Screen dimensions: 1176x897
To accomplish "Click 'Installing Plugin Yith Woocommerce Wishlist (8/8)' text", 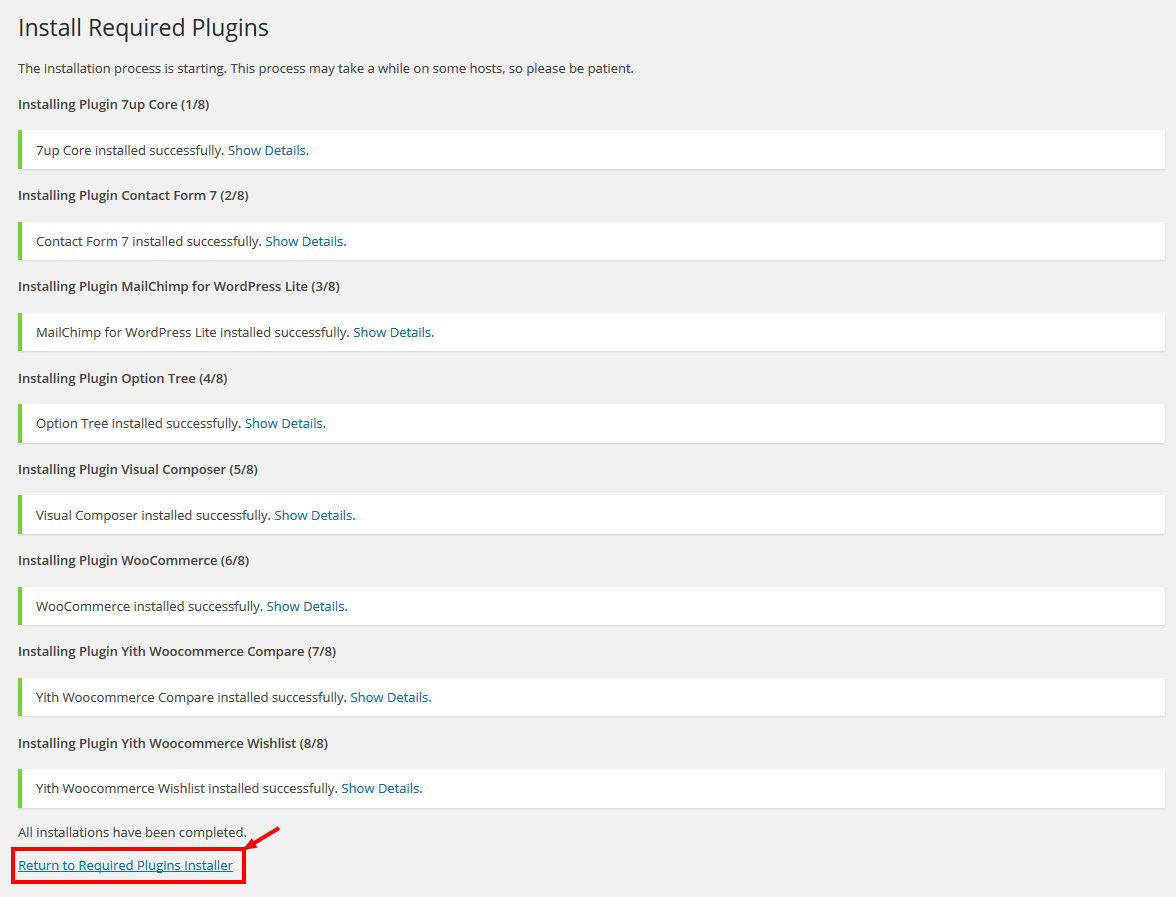I will 172,743.
